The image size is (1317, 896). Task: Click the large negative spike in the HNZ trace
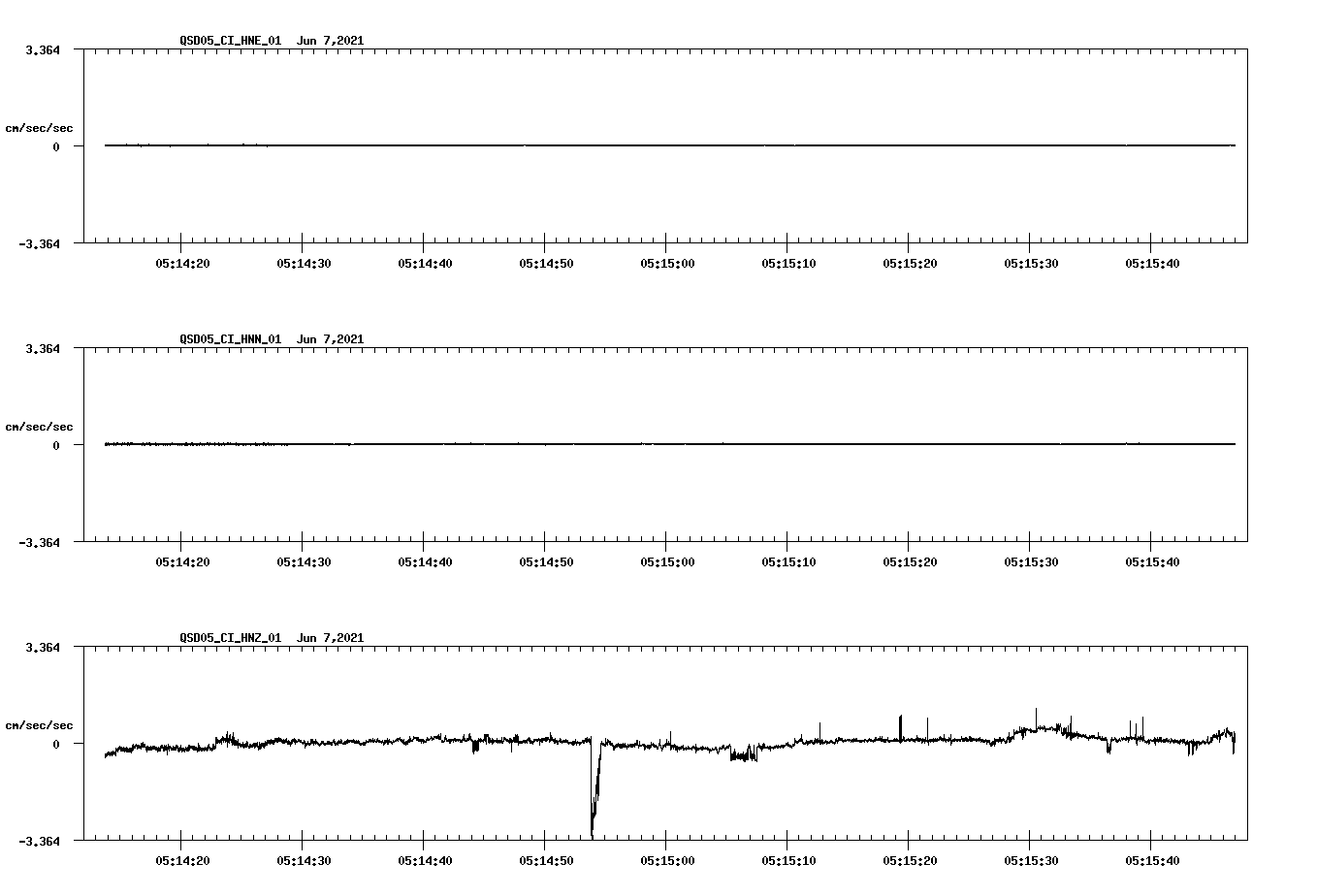tap(594, 787)
